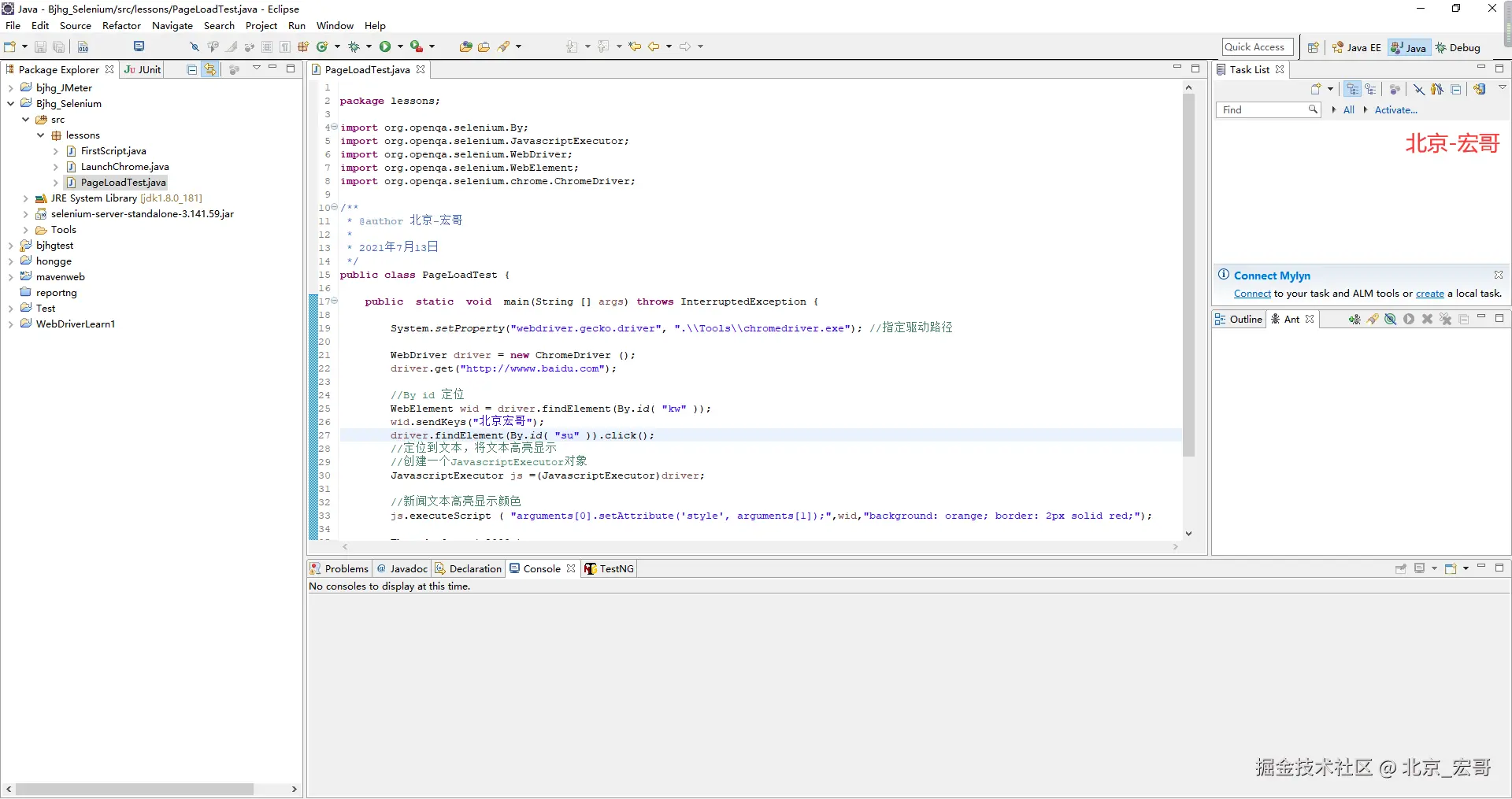Image resolution: width=1512 pixels, height=799 pixels.
Task: Click the Debug bug icon in toolbar
Action: (354, 47)
